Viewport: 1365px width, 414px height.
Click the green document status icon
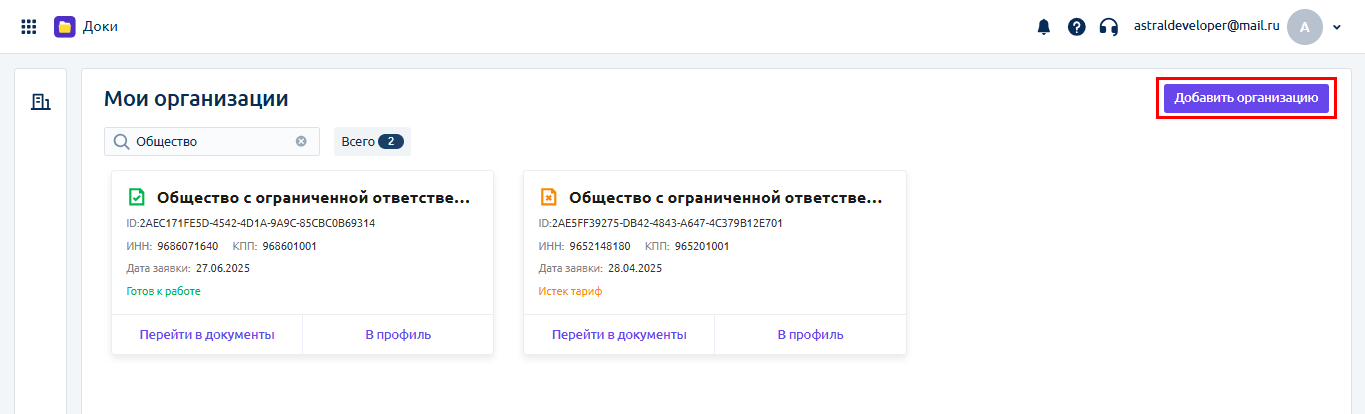137,198
